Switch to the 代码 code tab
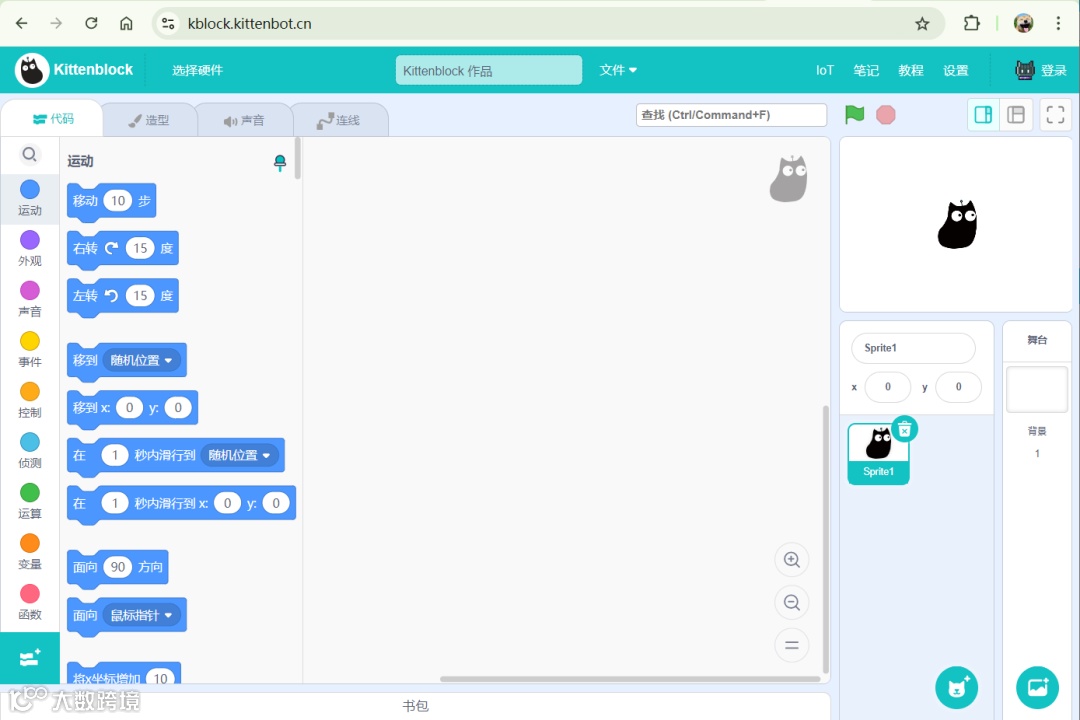This screenshot has height=720, width=1080. (x=53, y=119)
